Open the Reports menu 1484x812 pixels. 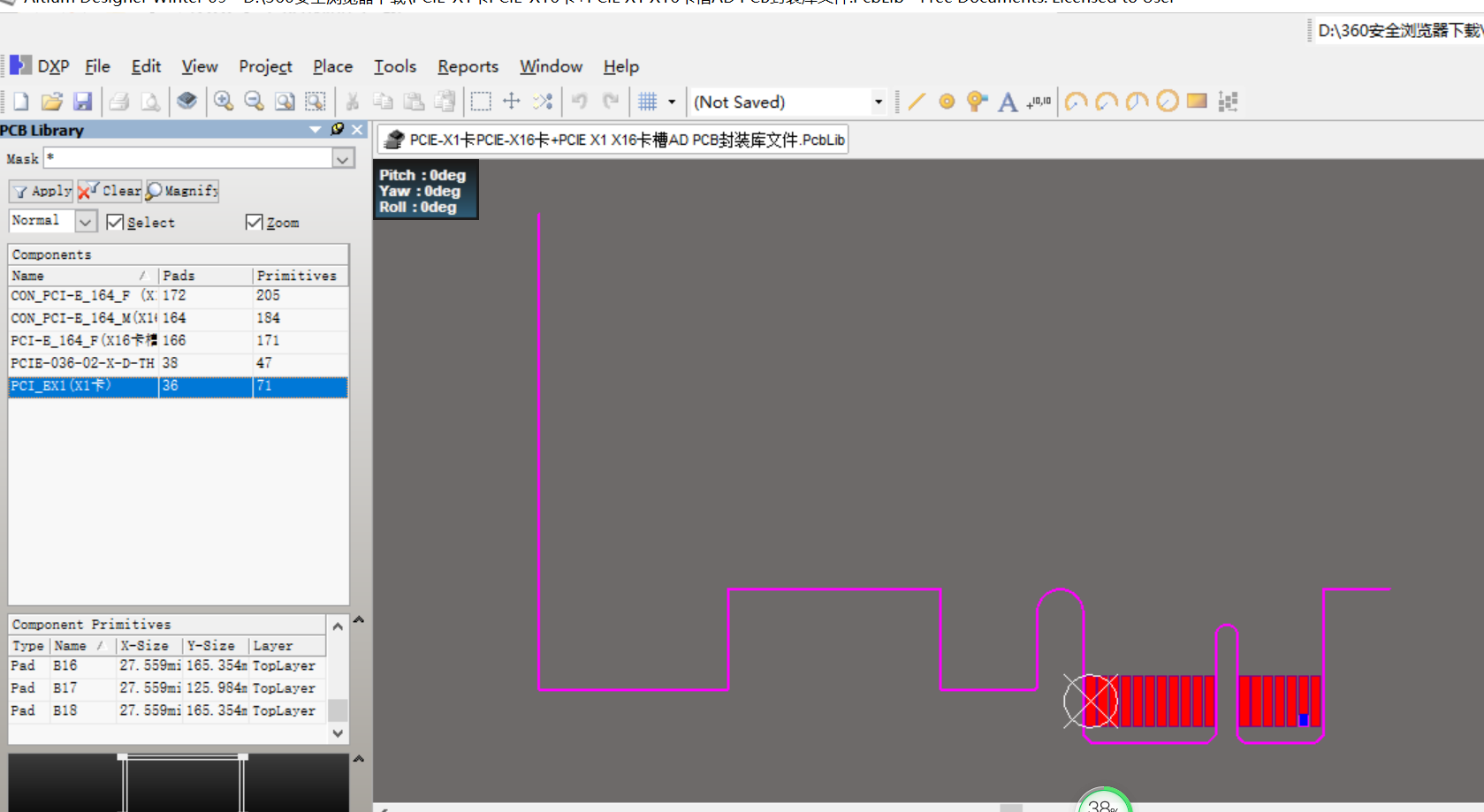467,66
